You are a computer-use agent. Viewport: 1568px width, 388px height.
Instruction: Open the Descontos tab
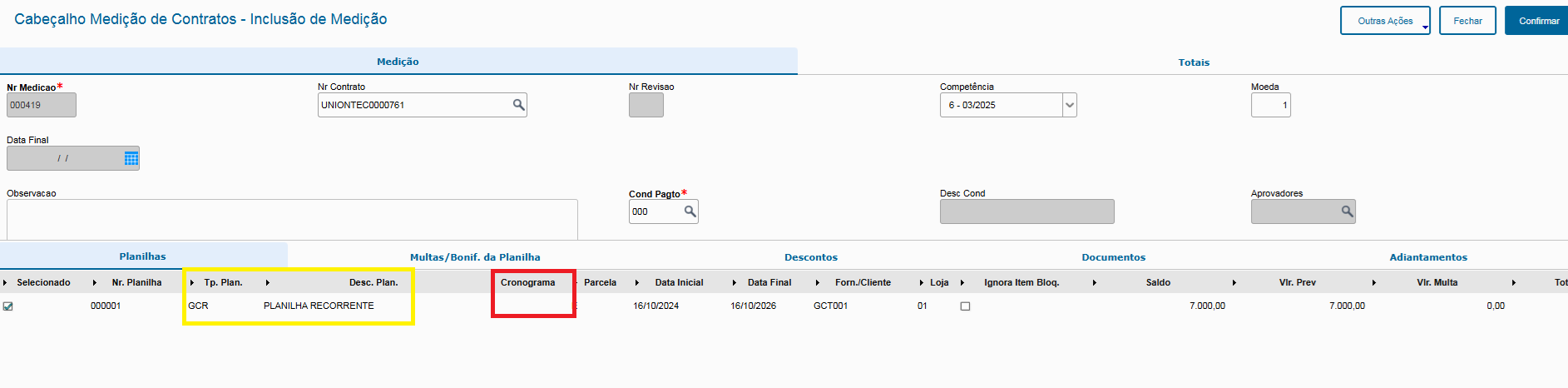(x=811, y=257)
